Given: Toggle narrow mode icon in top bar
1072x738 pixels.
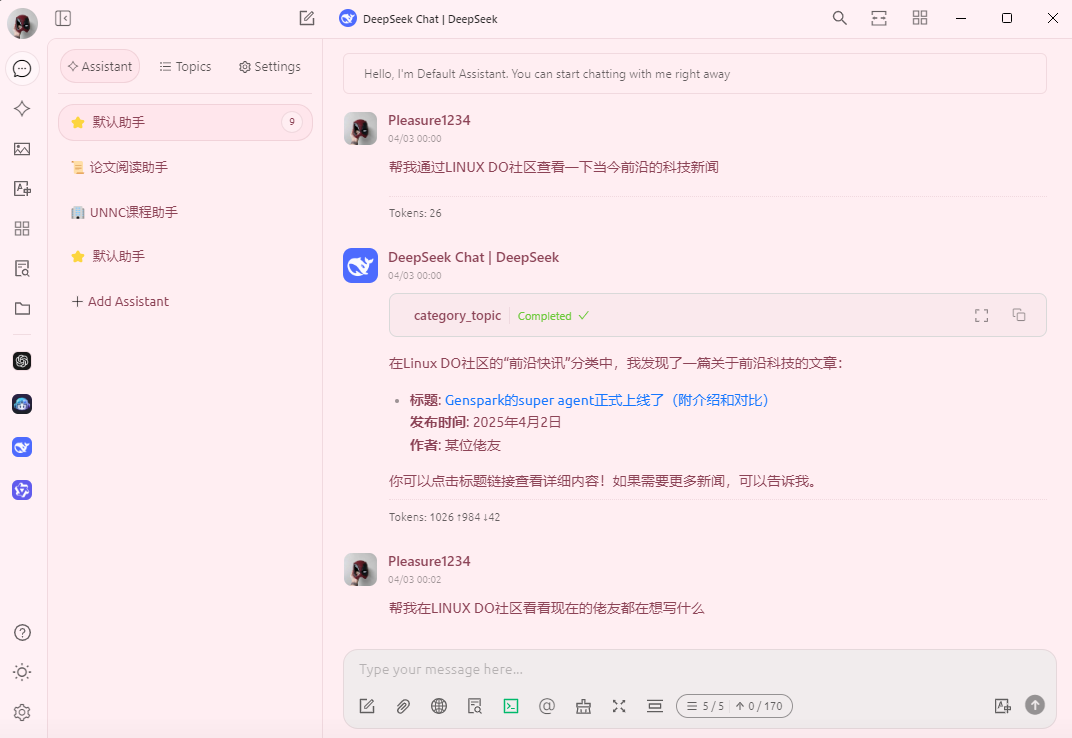Looking at the screenshot, I should 879,18.
